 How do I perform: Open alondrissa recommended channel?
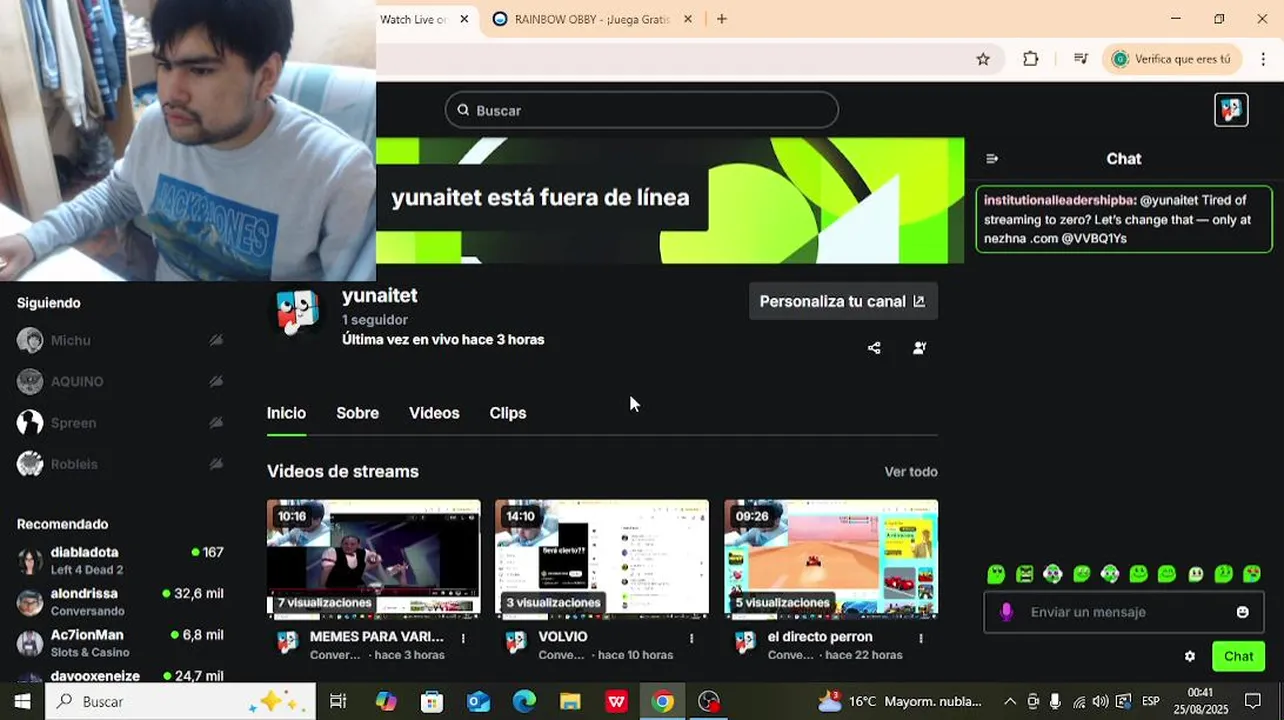click(x=120, y=602)
